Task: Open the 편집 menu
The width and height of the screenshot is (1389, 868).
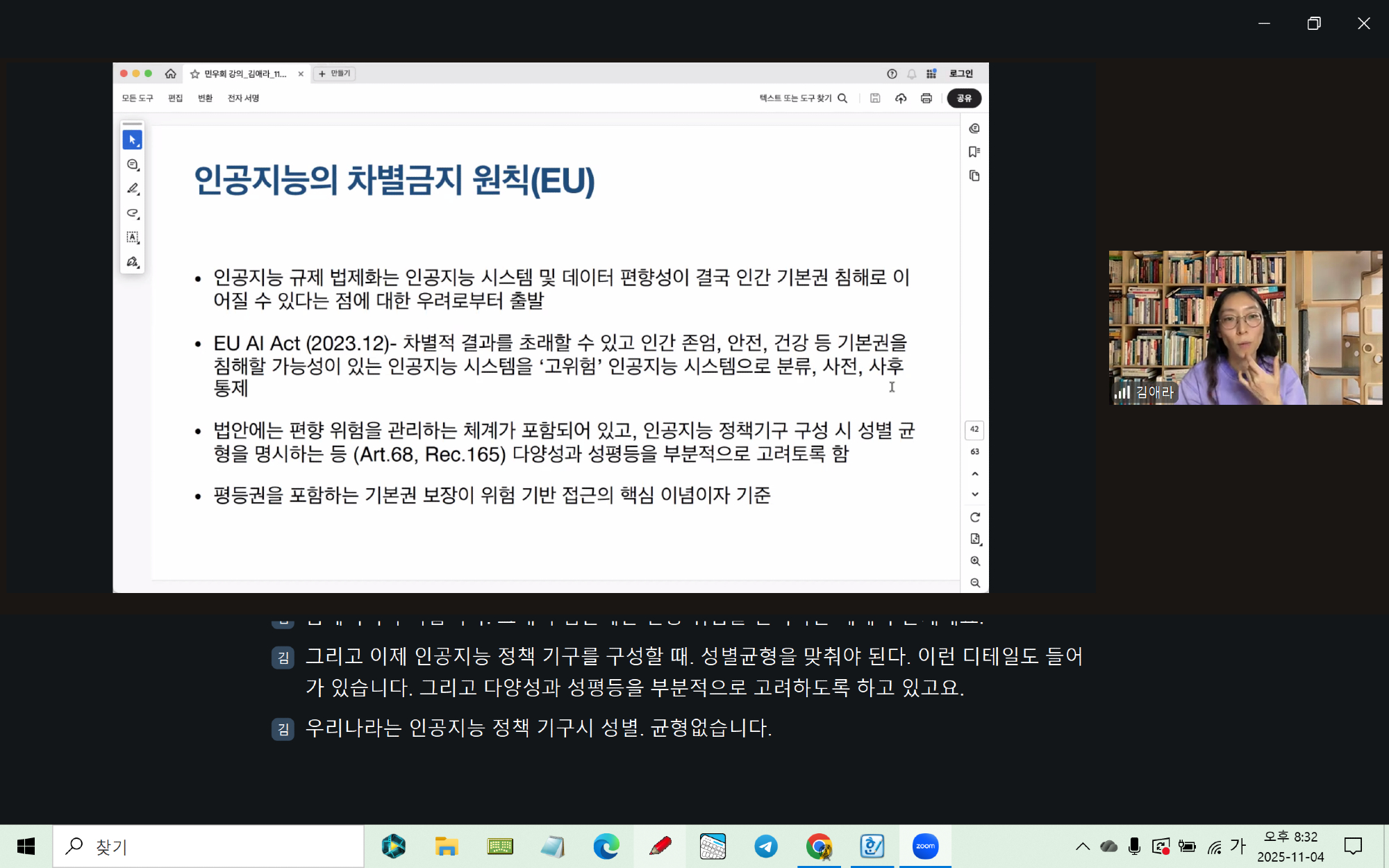Action: click(x=175, y=99)
